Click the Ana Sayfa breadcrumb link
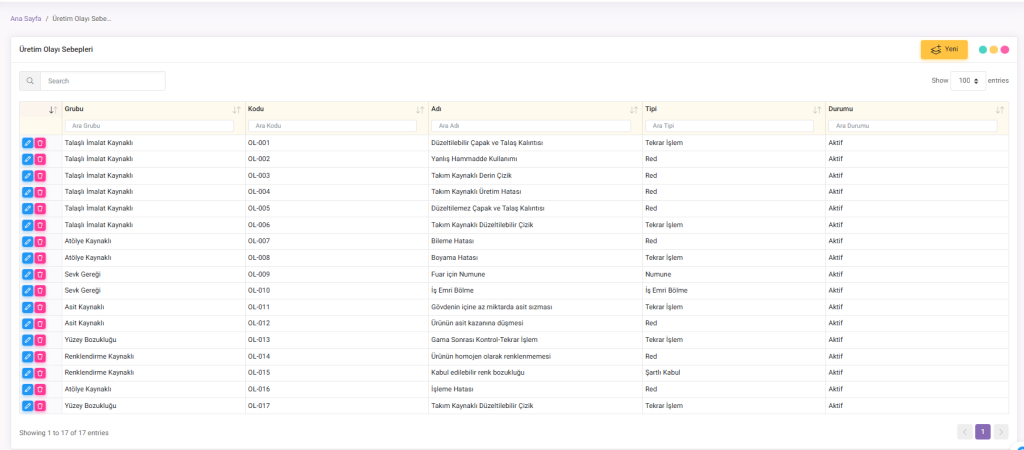This screenshot has height=450, width=1024. [x=26, y=19]
